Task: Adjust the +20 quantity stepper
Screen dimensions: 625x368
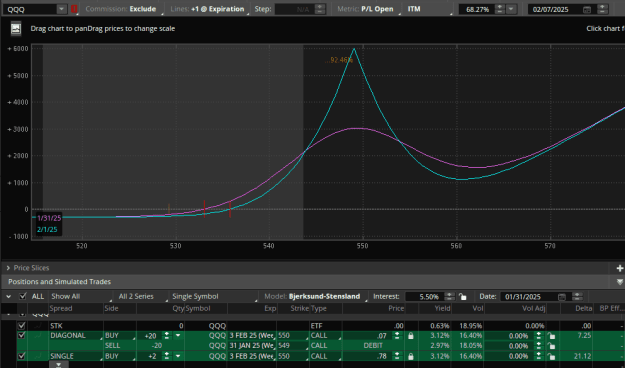Action: coord(167,336)
